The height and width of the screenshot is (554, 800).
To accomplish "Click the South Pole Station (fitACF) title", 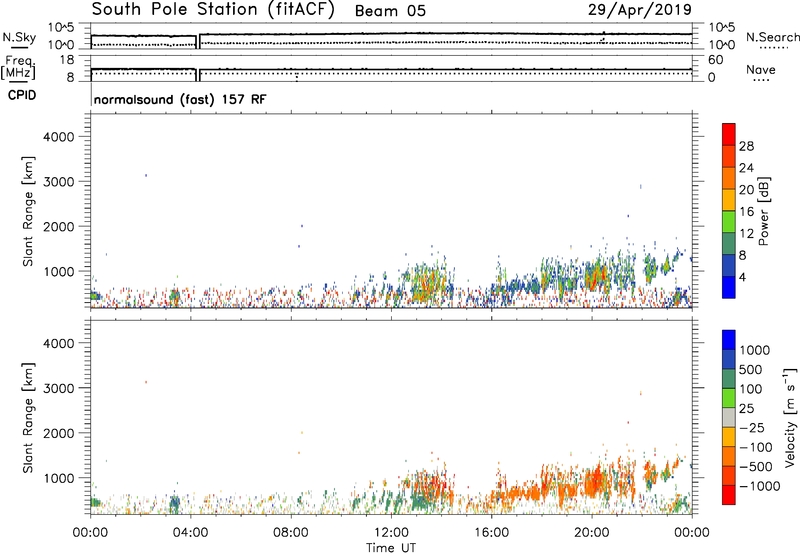I will 213,9.
